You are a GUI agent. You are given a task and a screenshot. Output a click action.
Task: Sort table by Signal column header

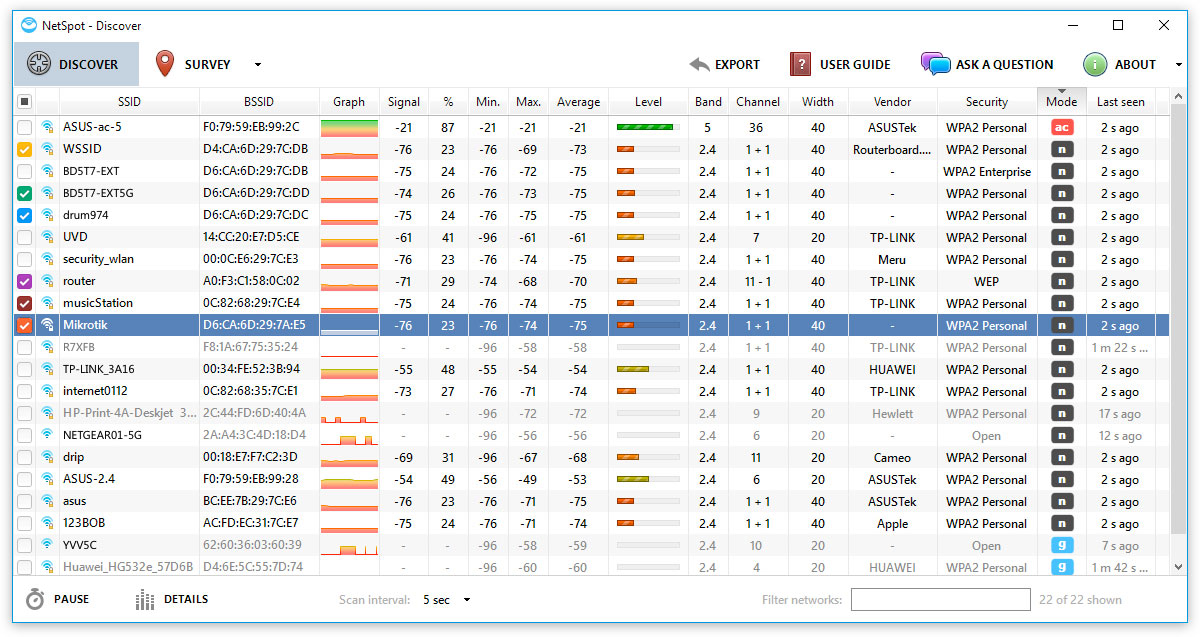(x=404, y=101)
